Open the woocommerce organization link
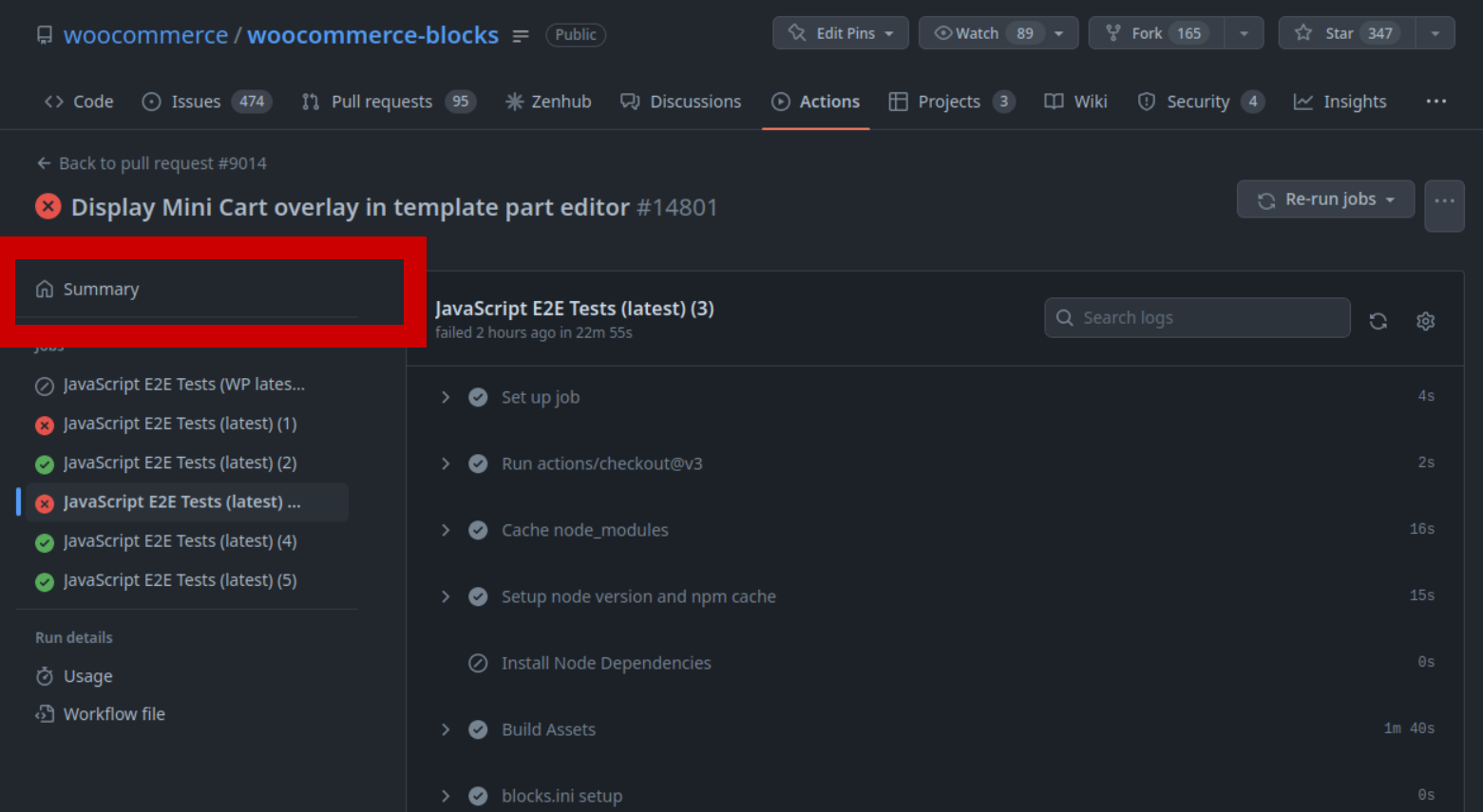The width and height of the screenshot is (1483, 812). [x=145, y=35]
